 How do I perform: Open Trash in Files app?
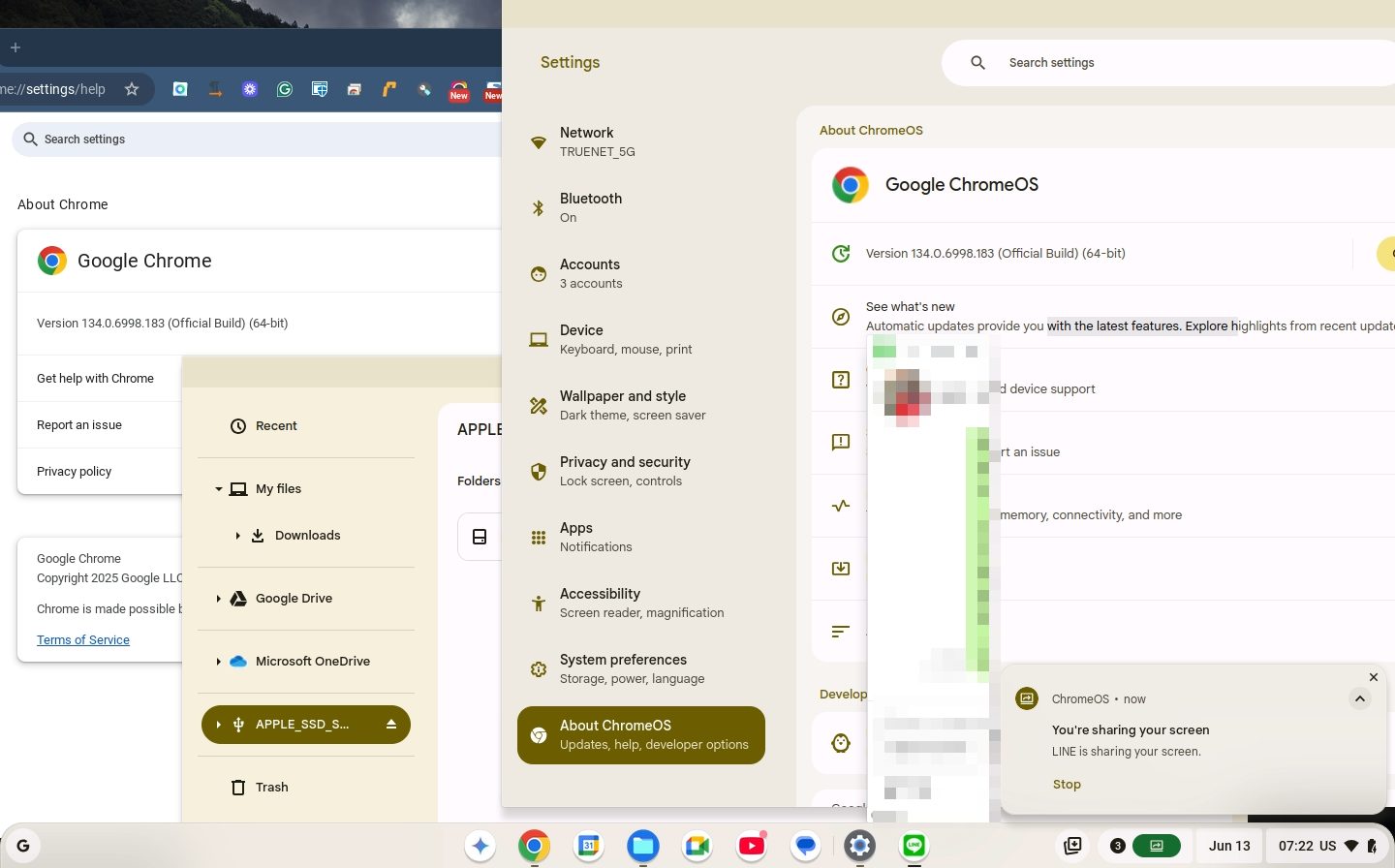[x=306, y=788]
